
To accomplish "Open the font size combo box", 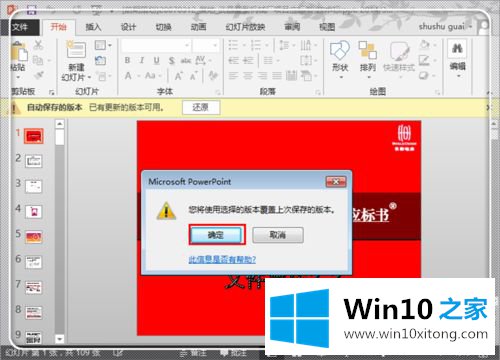I will point(206,45).
